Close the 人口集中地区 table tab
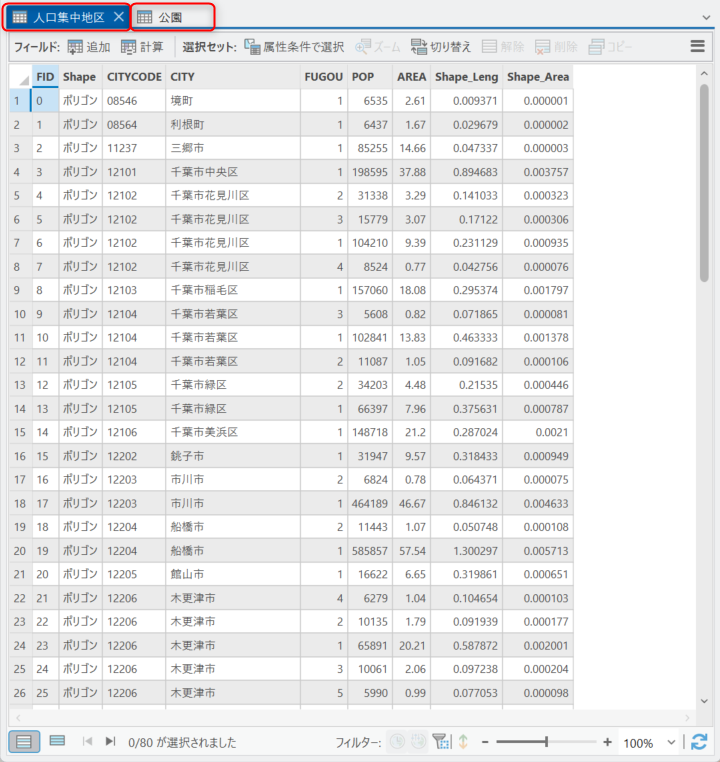The image size is (720, 762). tap(118, 17)
